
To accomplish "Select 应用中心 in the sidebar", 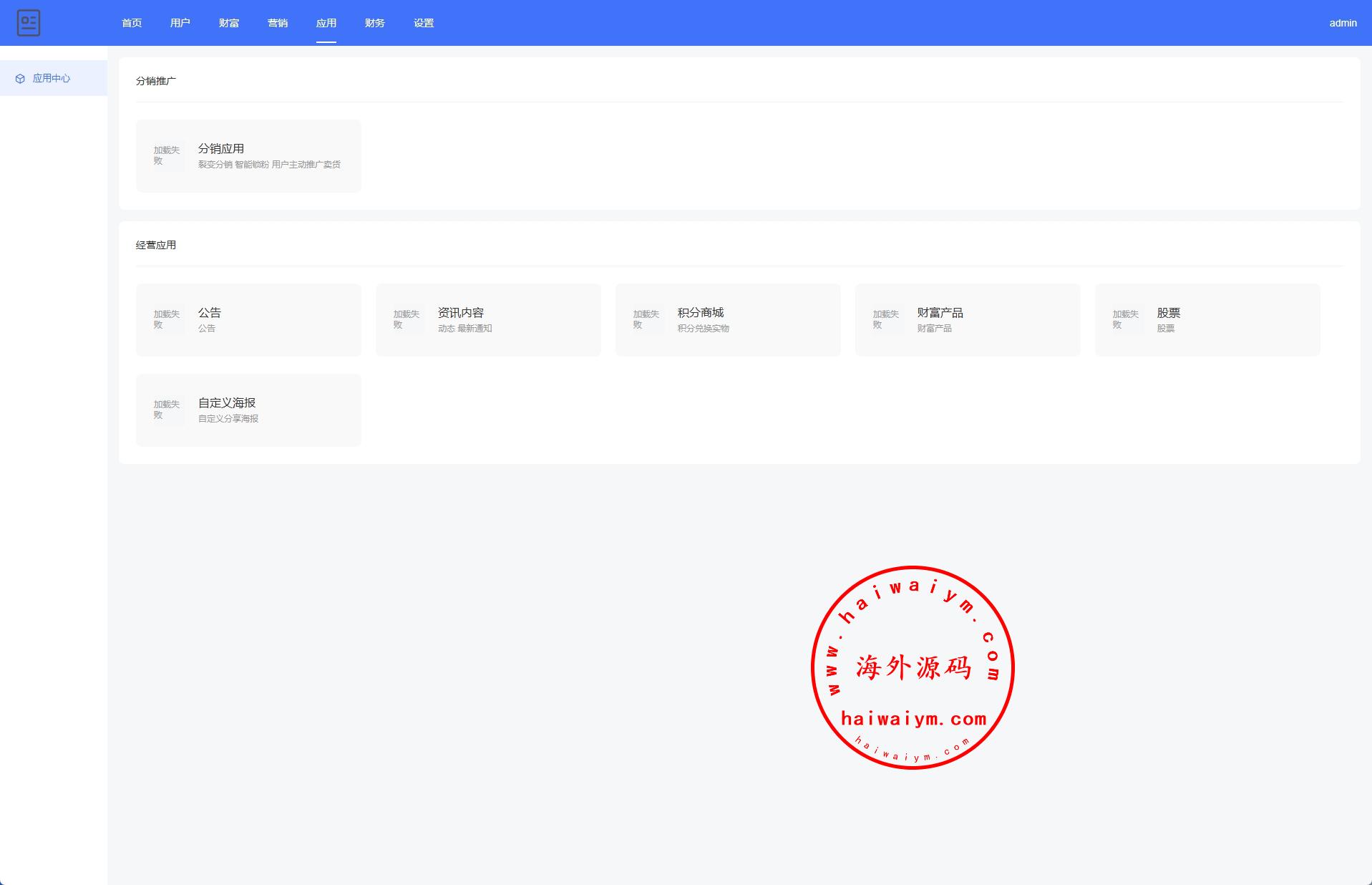I will (x=52, y=79).
